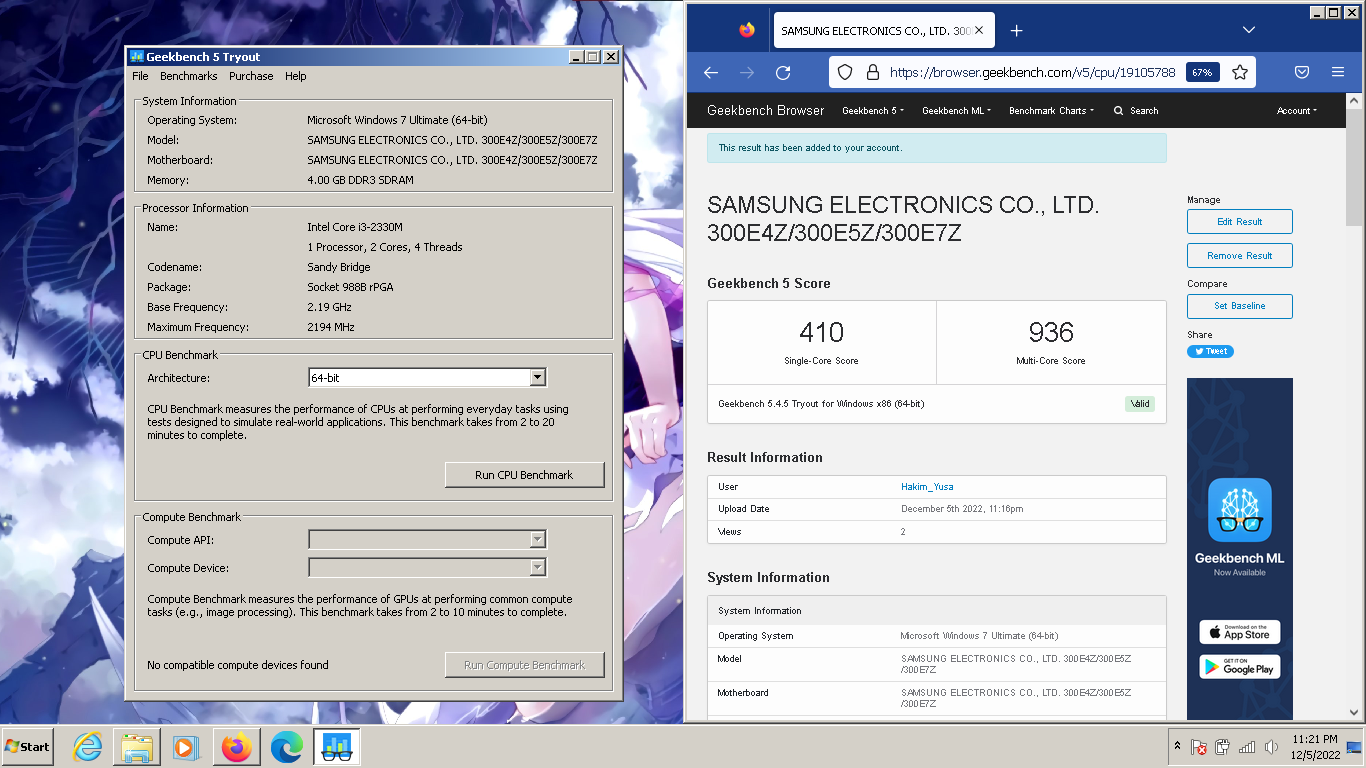Switch to Firefox in the taskbar
The width and height of the screenshot is (1366, 768).
pyautogui.click(x=237, y=746)
